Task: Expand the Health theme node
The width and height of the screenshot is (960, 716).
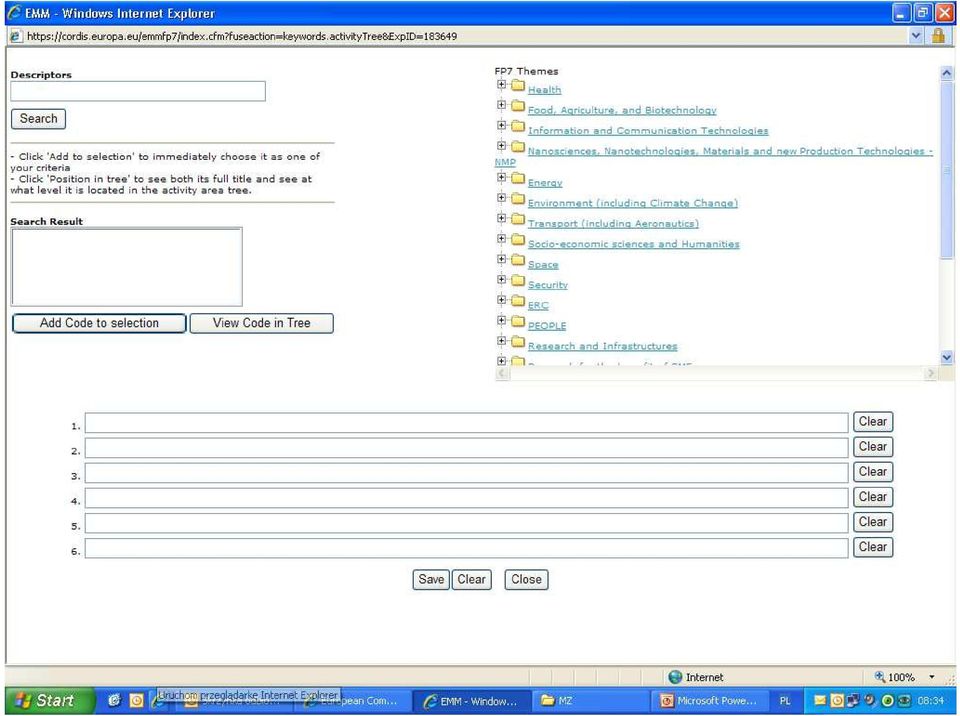Action: click(x=501, y=85)
